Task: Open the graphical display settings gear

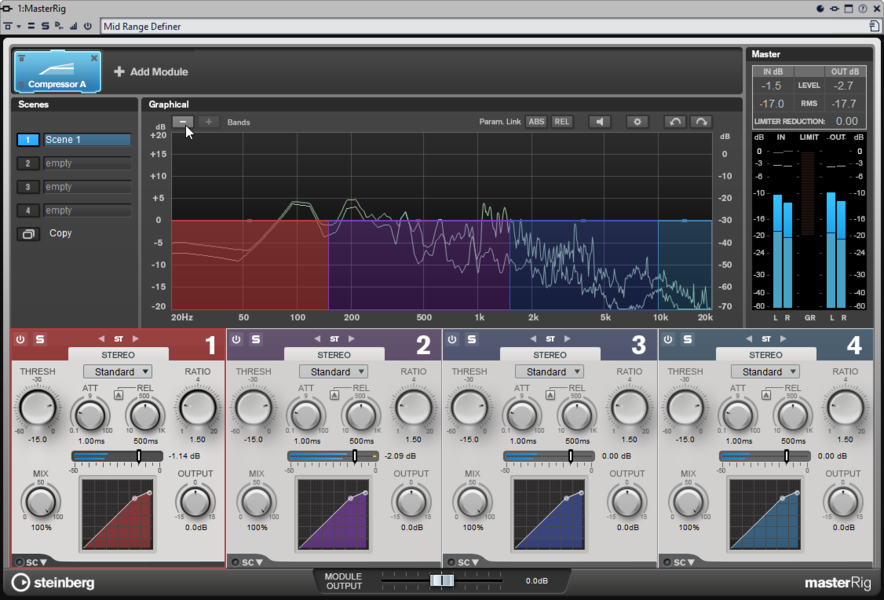Action: coord(637,122)
